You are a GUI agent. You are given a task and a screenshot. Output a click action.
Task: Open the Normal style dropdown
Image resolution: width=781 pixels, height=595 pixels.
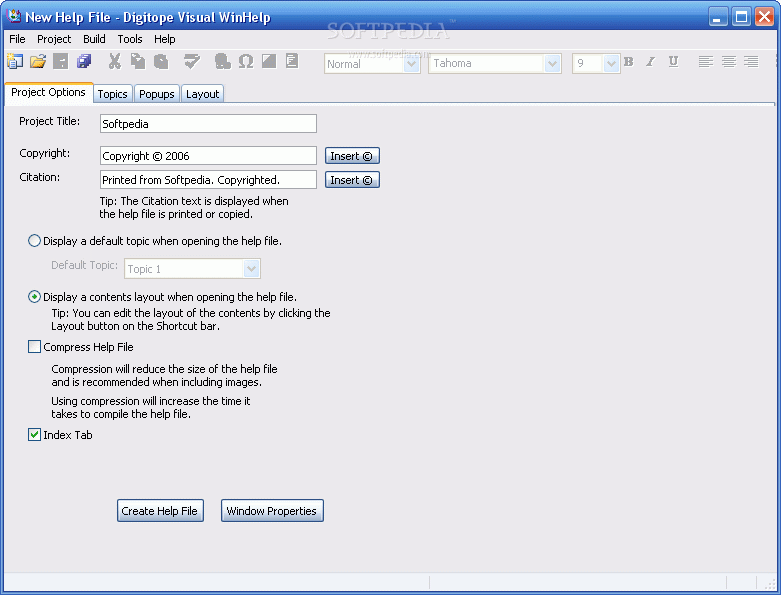coord(411,64)
